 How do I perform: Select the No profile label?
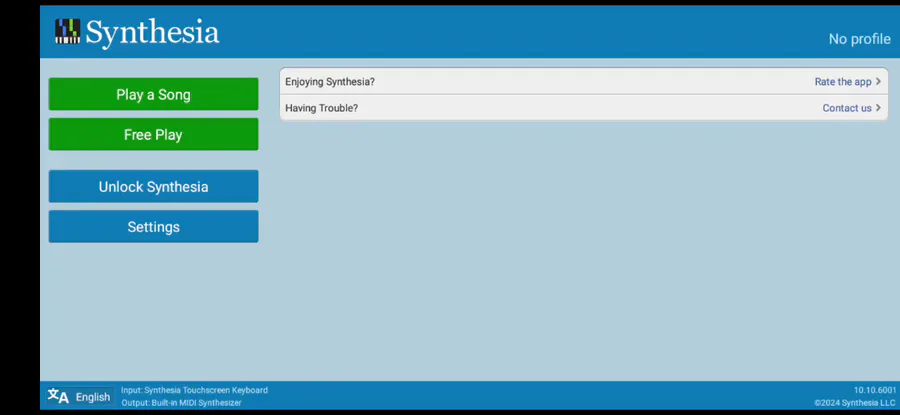point(859,39)
